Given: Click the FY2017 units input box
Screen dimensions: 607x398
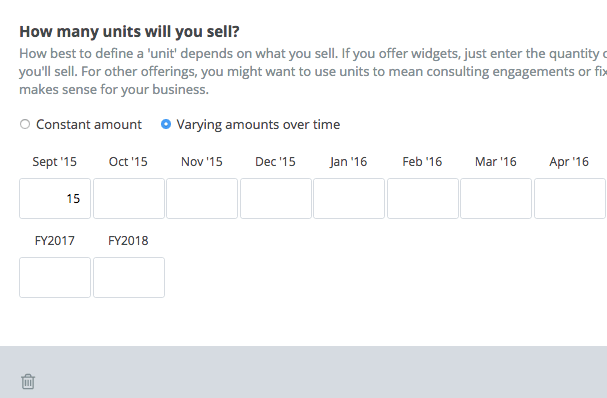Looking at the screenshot, I should tap(55, 278).
